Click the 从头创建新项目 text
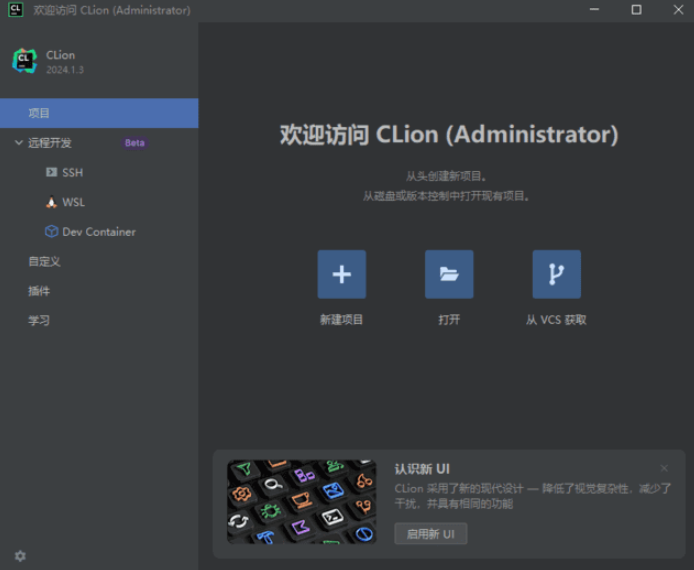 tap(446, 176)
